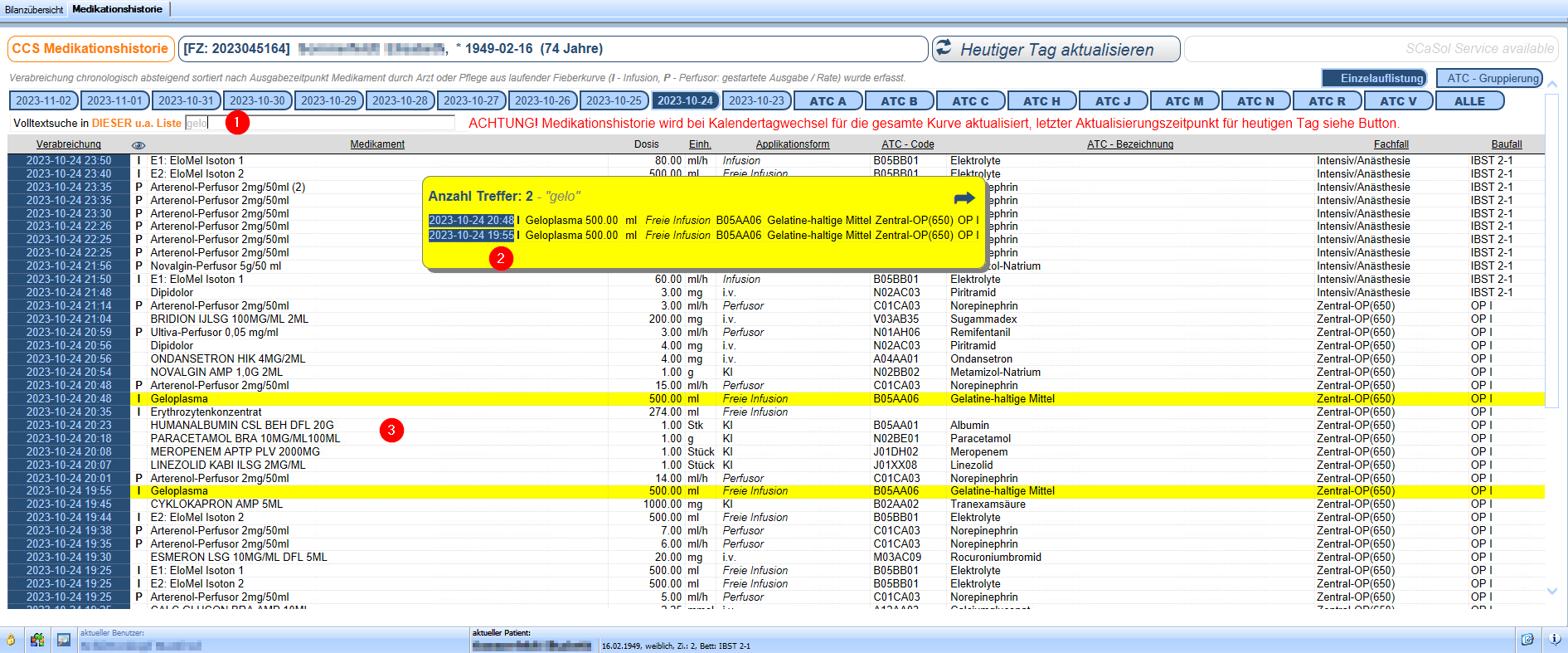Click popup result 2023-10-24 20:48 Geloplasma
The height and width of the screenshot is (653, 1568).
[704, 221]
